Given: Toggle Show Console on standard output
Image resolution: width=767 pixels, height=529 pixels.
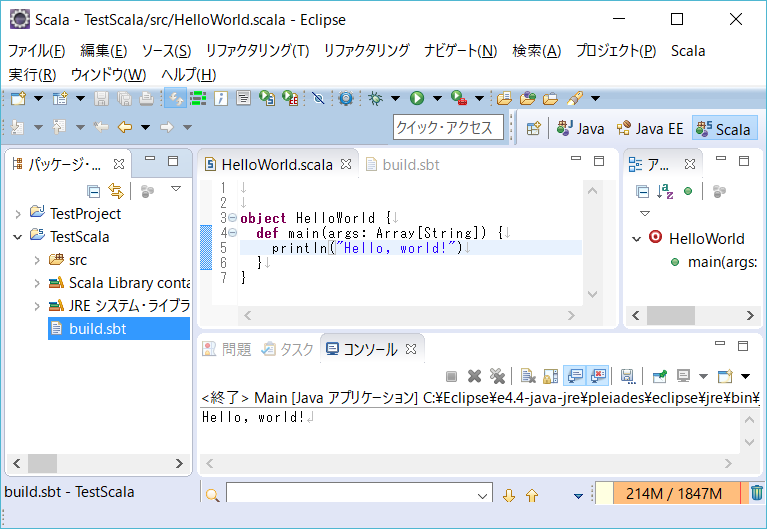Looking at the screenshot, I should coord(575,376).
